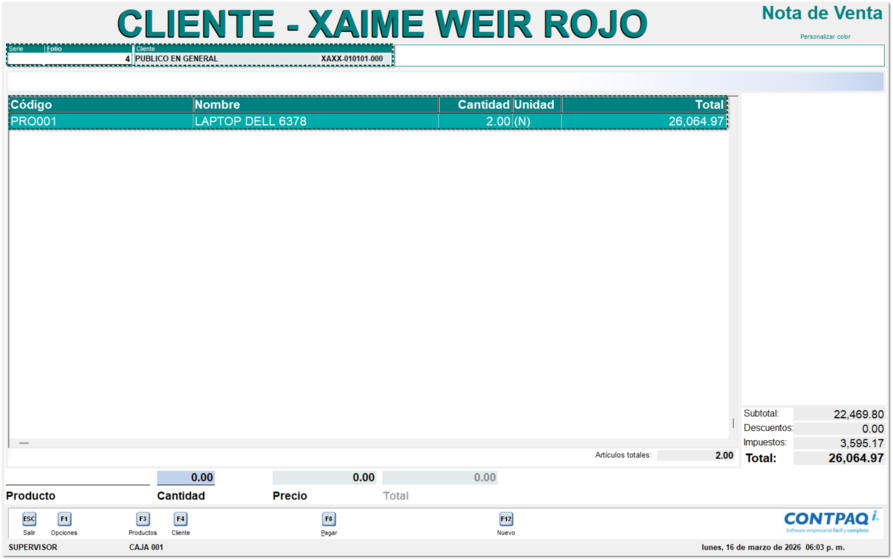The image size is (893, 560).
Task: Click the Cantidad column header
Action: 476,105
